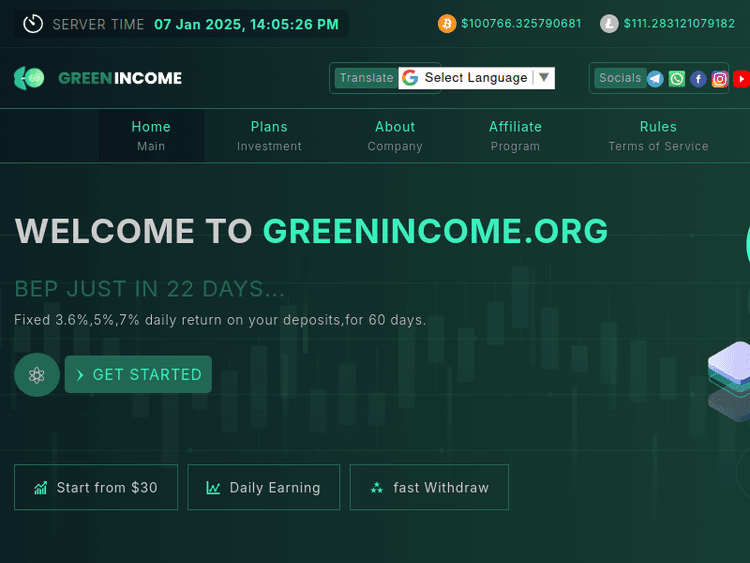The image size is (750, 563).
Task: Click the Bitcoin price icon
Action: click(x=447, y=24)
